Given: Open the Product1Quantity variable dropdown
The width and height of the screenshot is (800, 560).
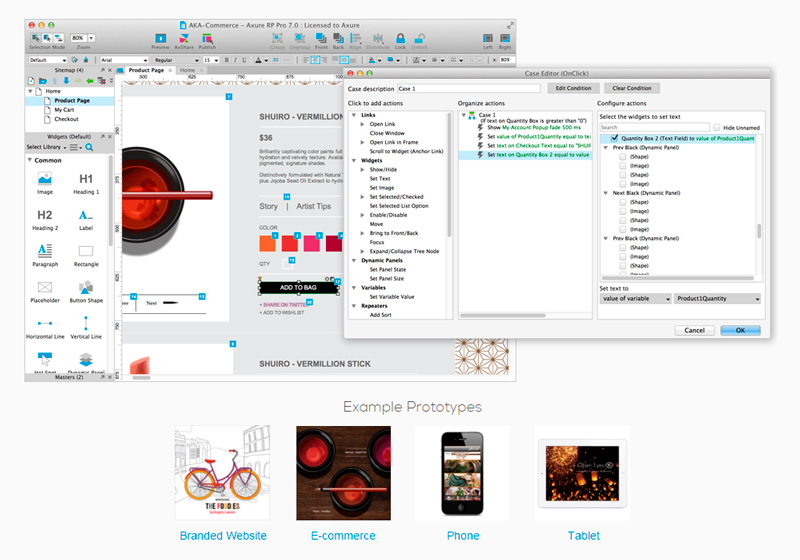Looking at the screenshot, I should click(x=716, y=298).
